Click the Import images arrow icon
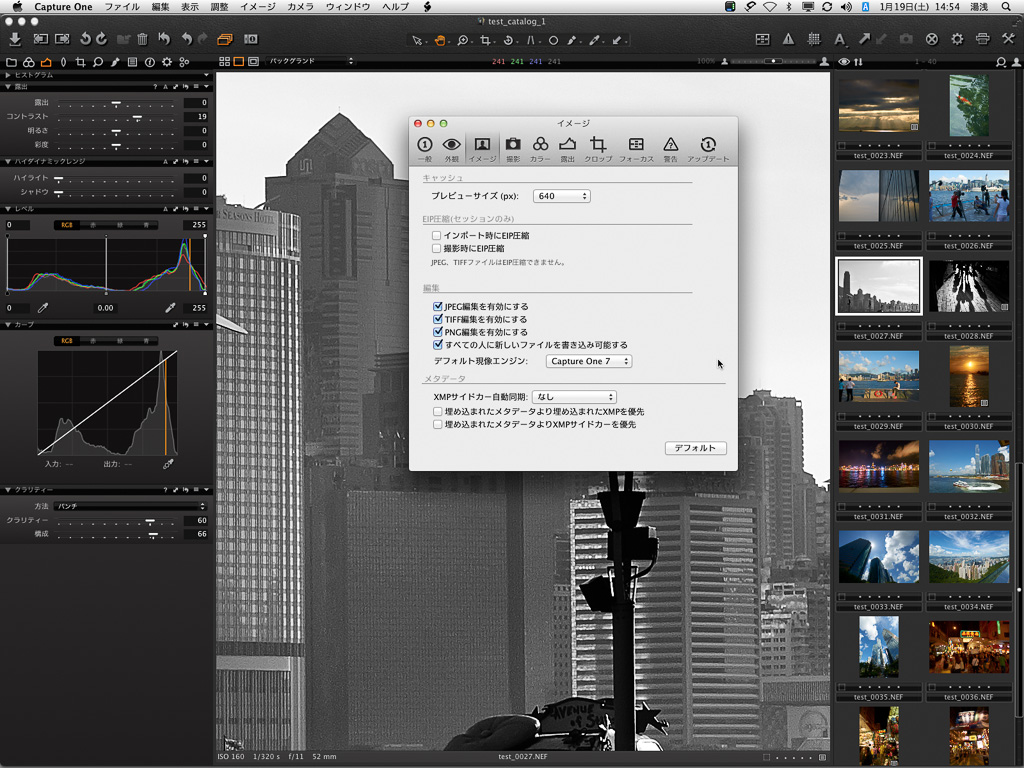Screen dimensions: 1024x768 click(x=15, y=39)
